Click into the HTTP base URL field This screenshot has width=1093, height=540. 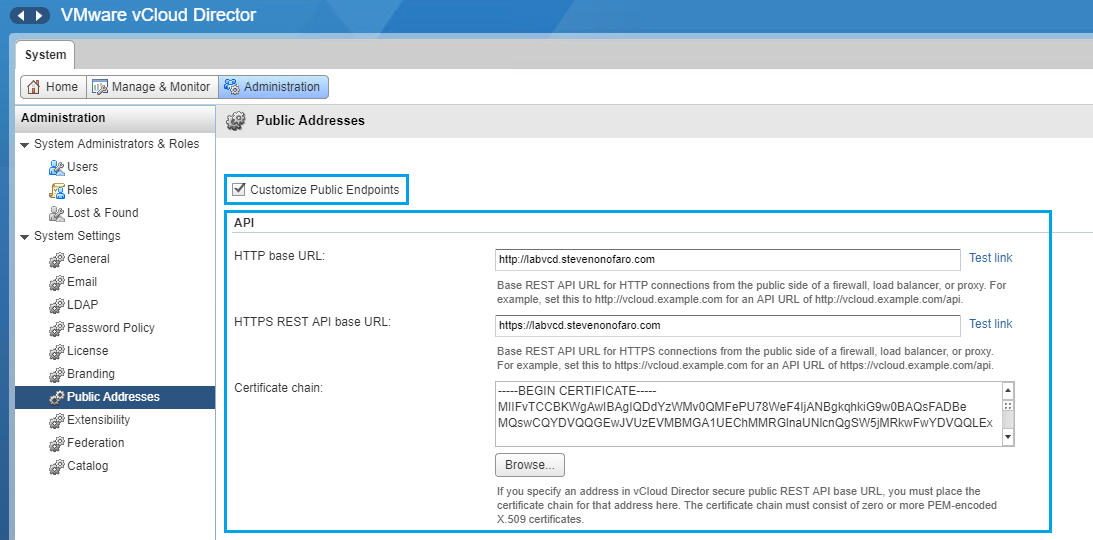(x=727, y=260)
